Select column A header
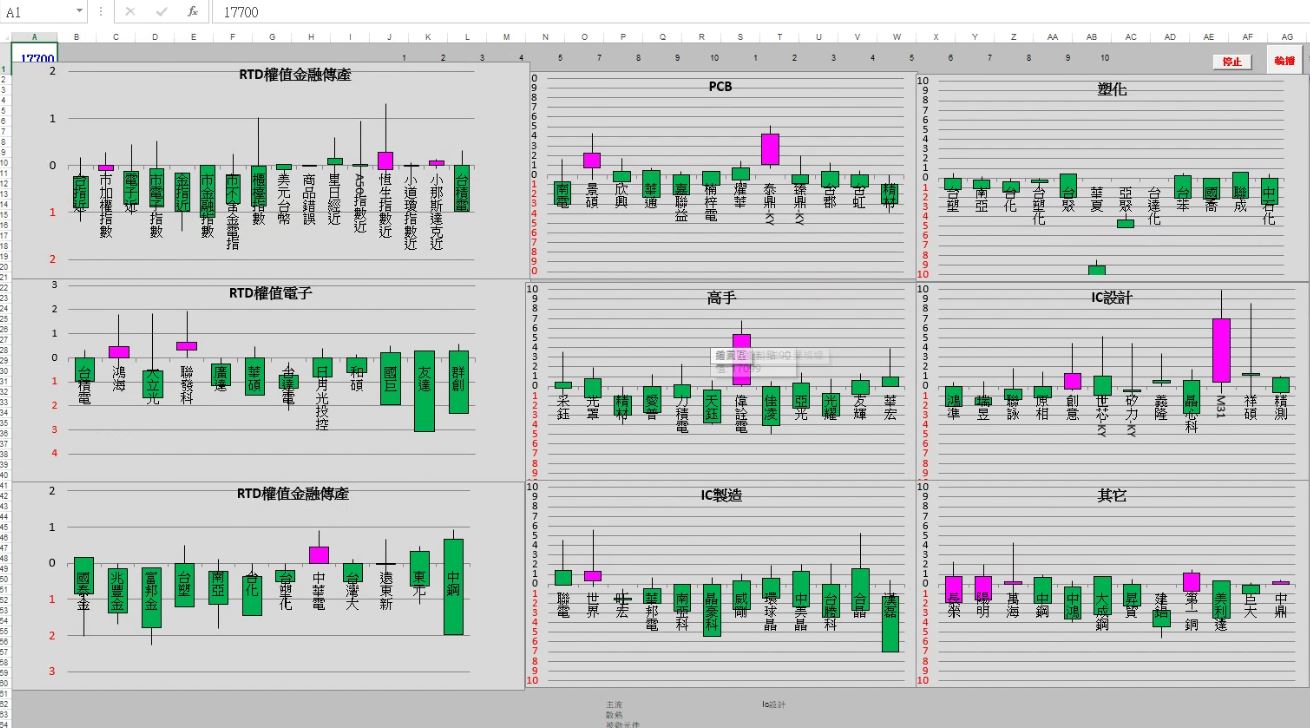Image resolution: width=1310 pixels, height=728 pixels. [35, 37]
